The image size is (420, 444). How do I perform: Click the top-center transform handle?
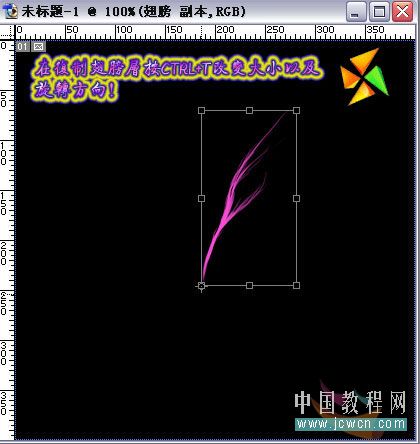249,110
